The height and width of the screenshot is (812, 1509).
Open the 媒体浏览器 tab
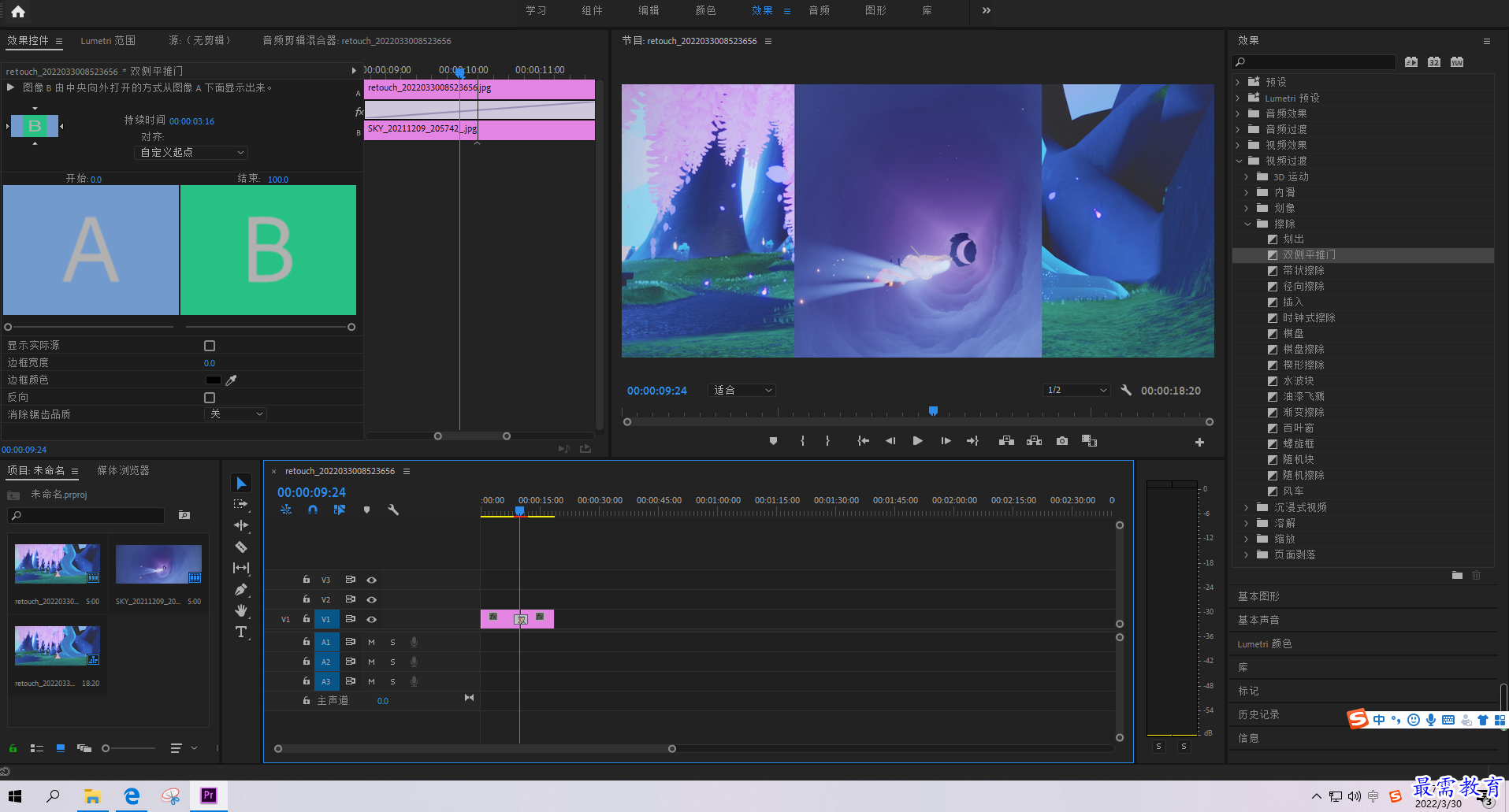click(123, 470)
